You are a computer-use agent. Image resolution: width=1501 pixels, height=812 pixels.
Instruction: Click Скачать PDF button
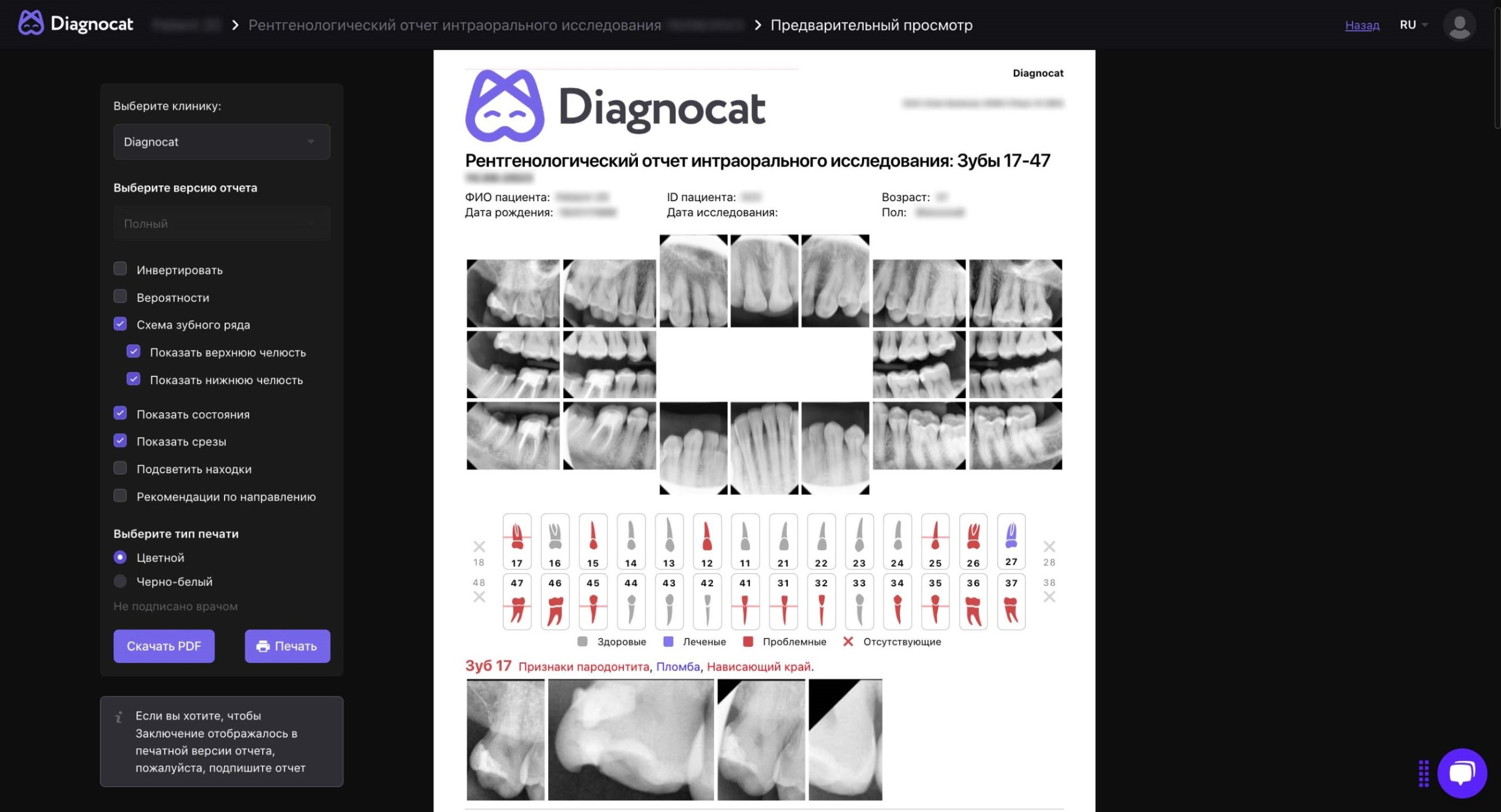click(164, 646)
